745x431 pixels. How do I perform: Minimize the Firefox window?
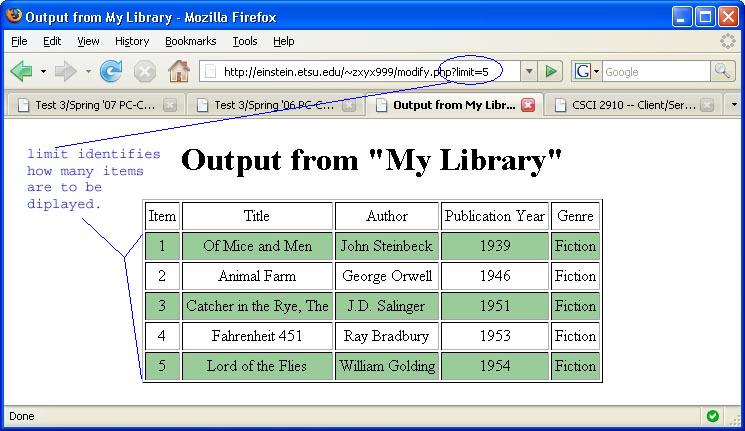(682, 17)
